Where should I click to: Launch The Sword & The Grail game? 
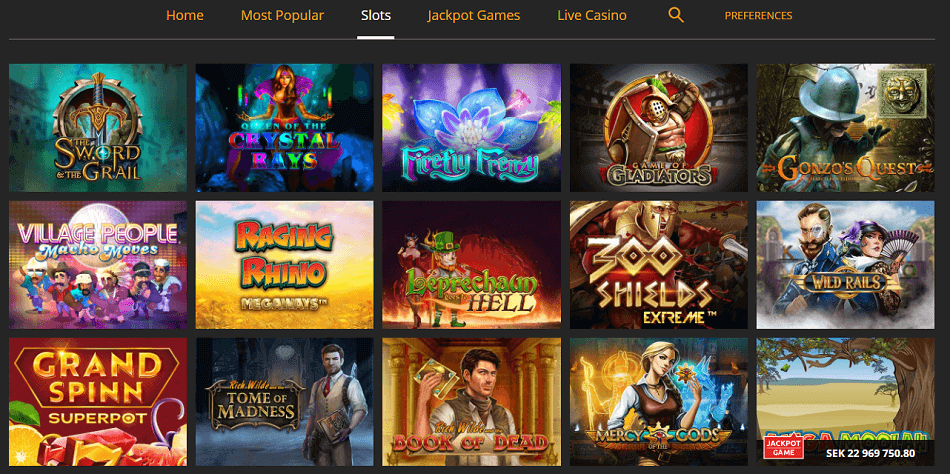click(x=98, y=128)
